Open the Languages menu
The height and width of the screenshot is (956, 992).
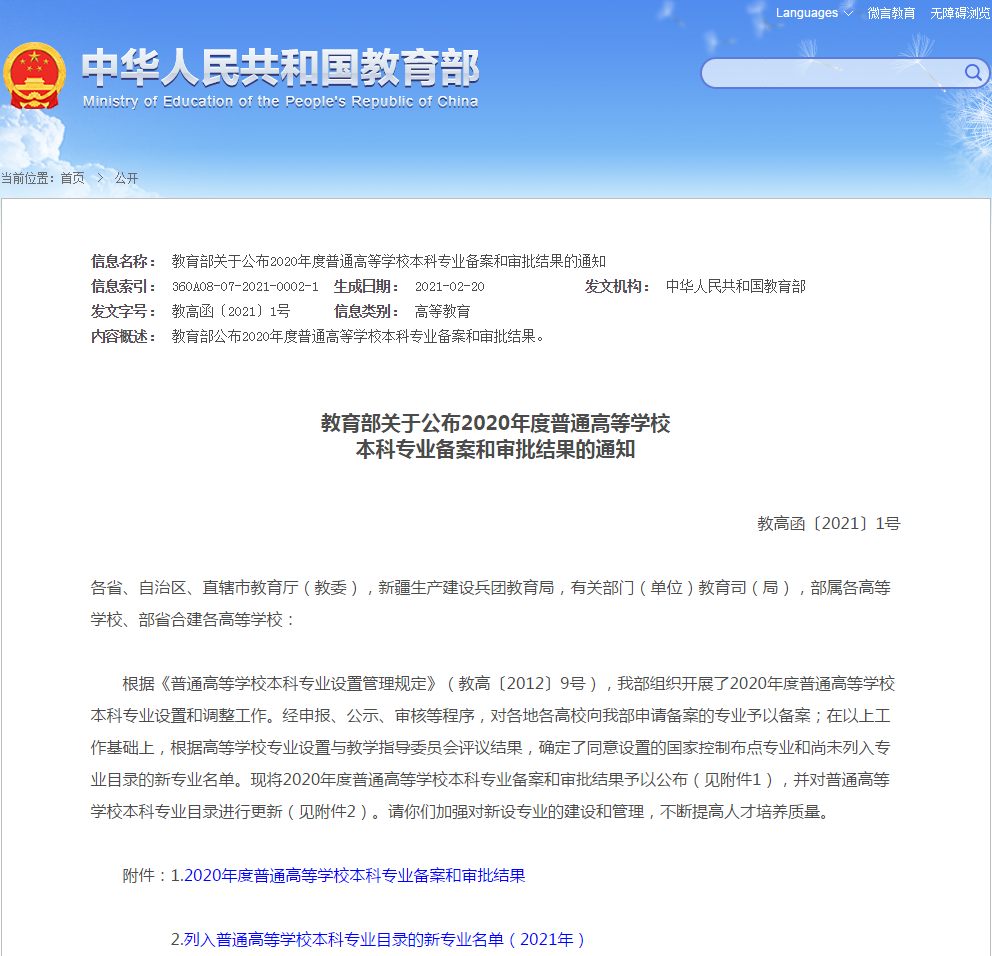tap(807, 13)
